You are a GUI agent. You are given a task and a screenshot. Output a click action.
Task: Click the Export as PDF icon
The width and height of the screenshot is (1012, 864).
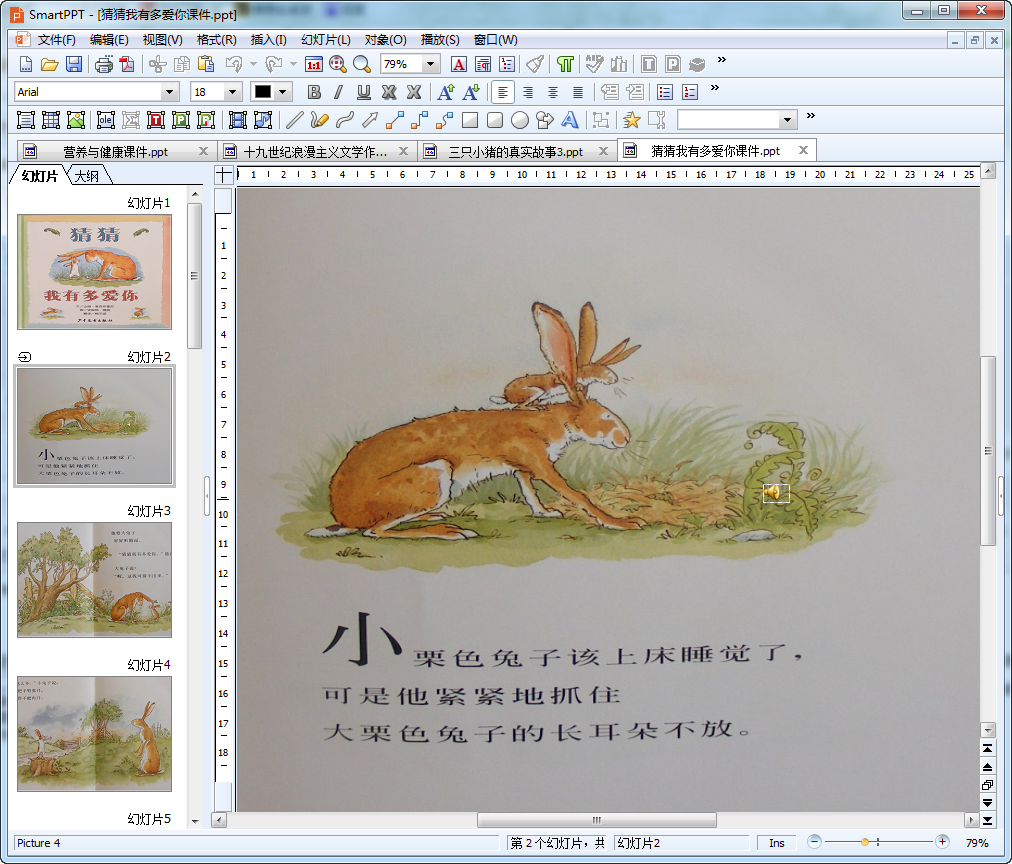(127, 64)
